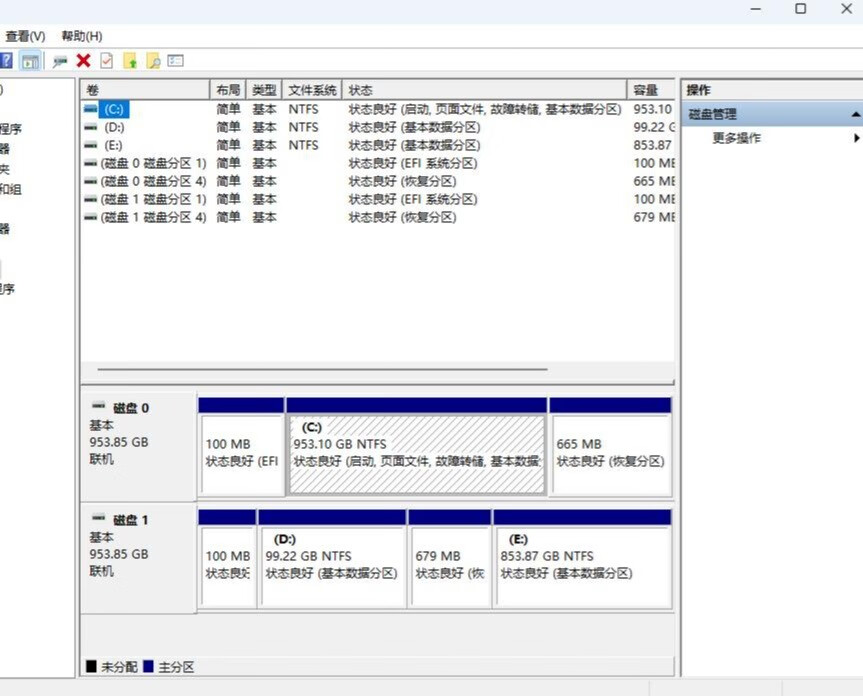This screenshot has width=863, height=696.
Task: Click the drive-shaped icon in the toolbar
Action: coord(60,61)
